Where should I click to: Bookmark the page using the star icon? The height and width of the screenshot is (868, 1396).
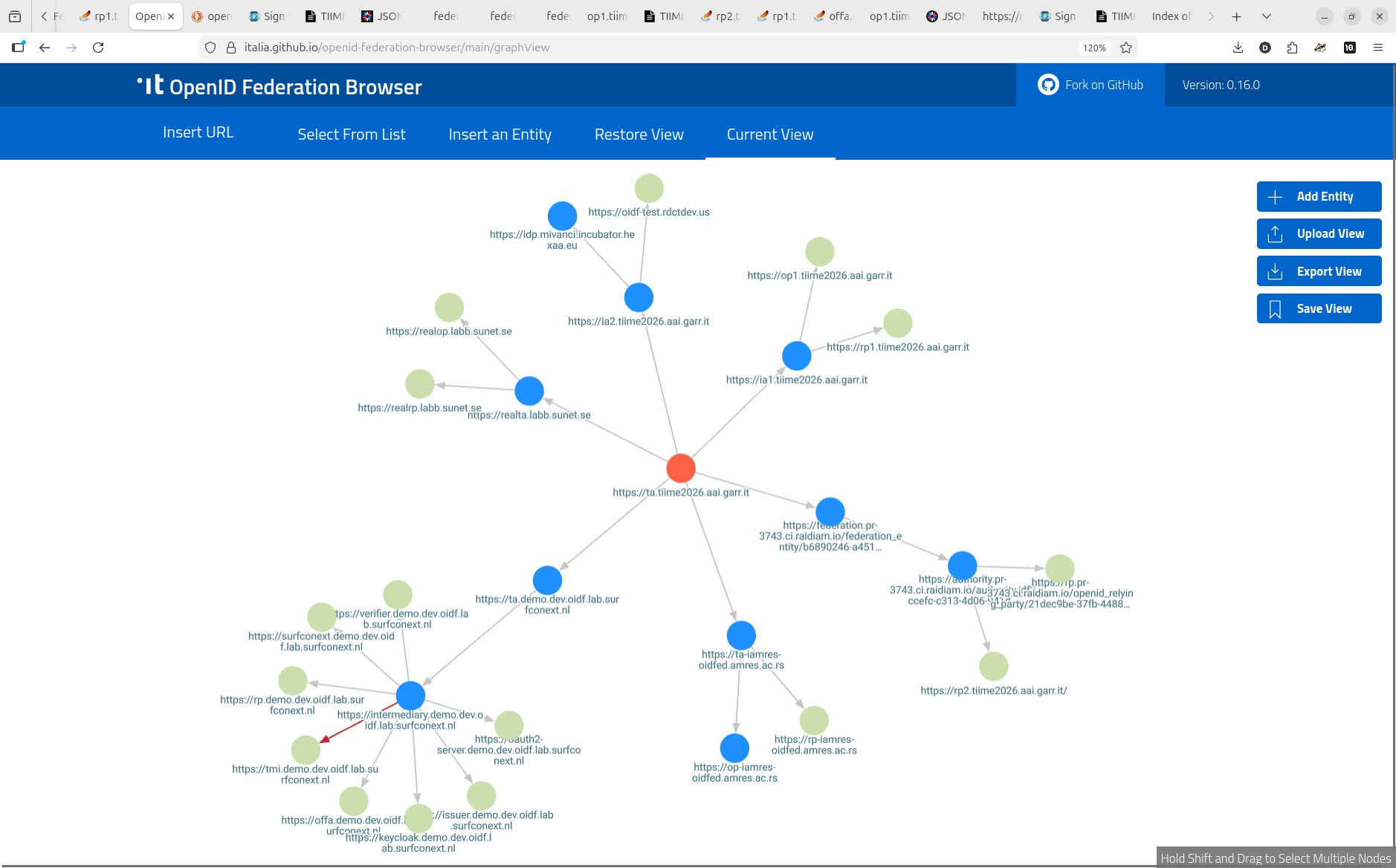[1126, 47]
